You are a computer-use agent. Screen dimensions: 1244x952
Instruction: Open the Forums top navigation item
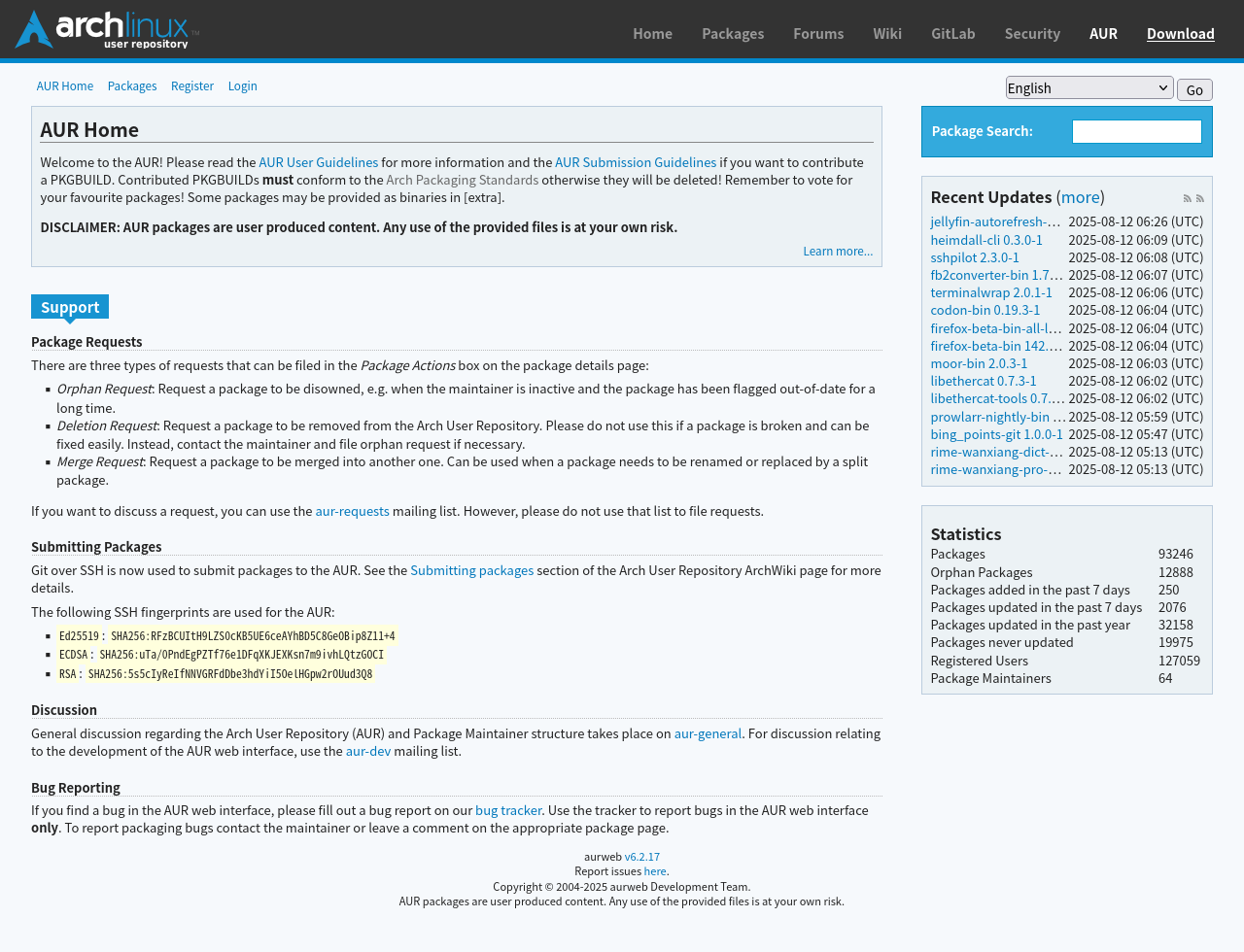(x=818, y=33)
